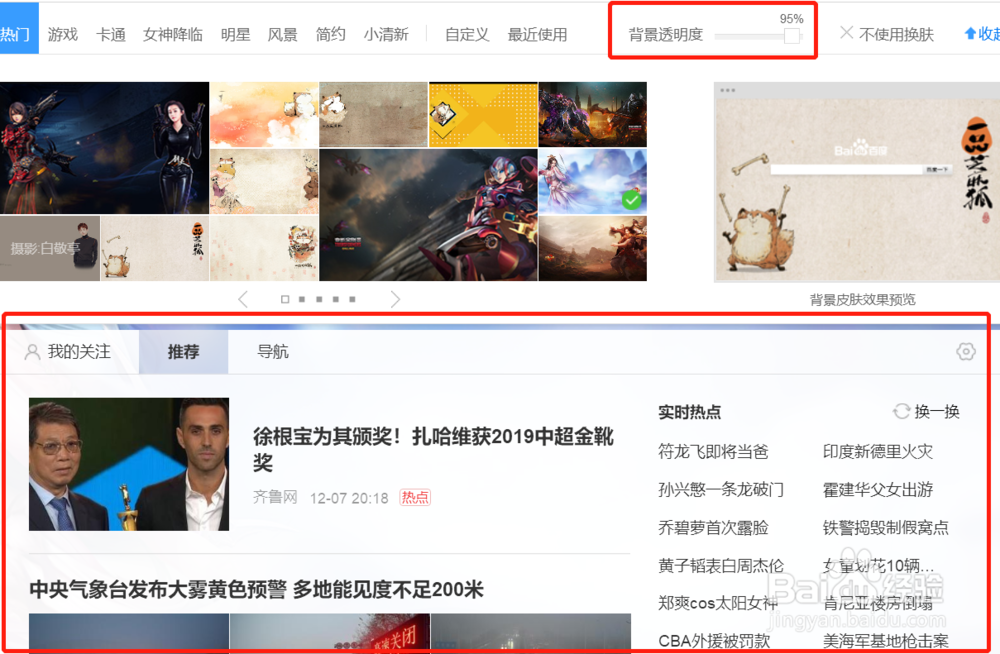Open hot topic 孙兴慜一条龙破门
The image size is (1000, 654).
(721, 489)
